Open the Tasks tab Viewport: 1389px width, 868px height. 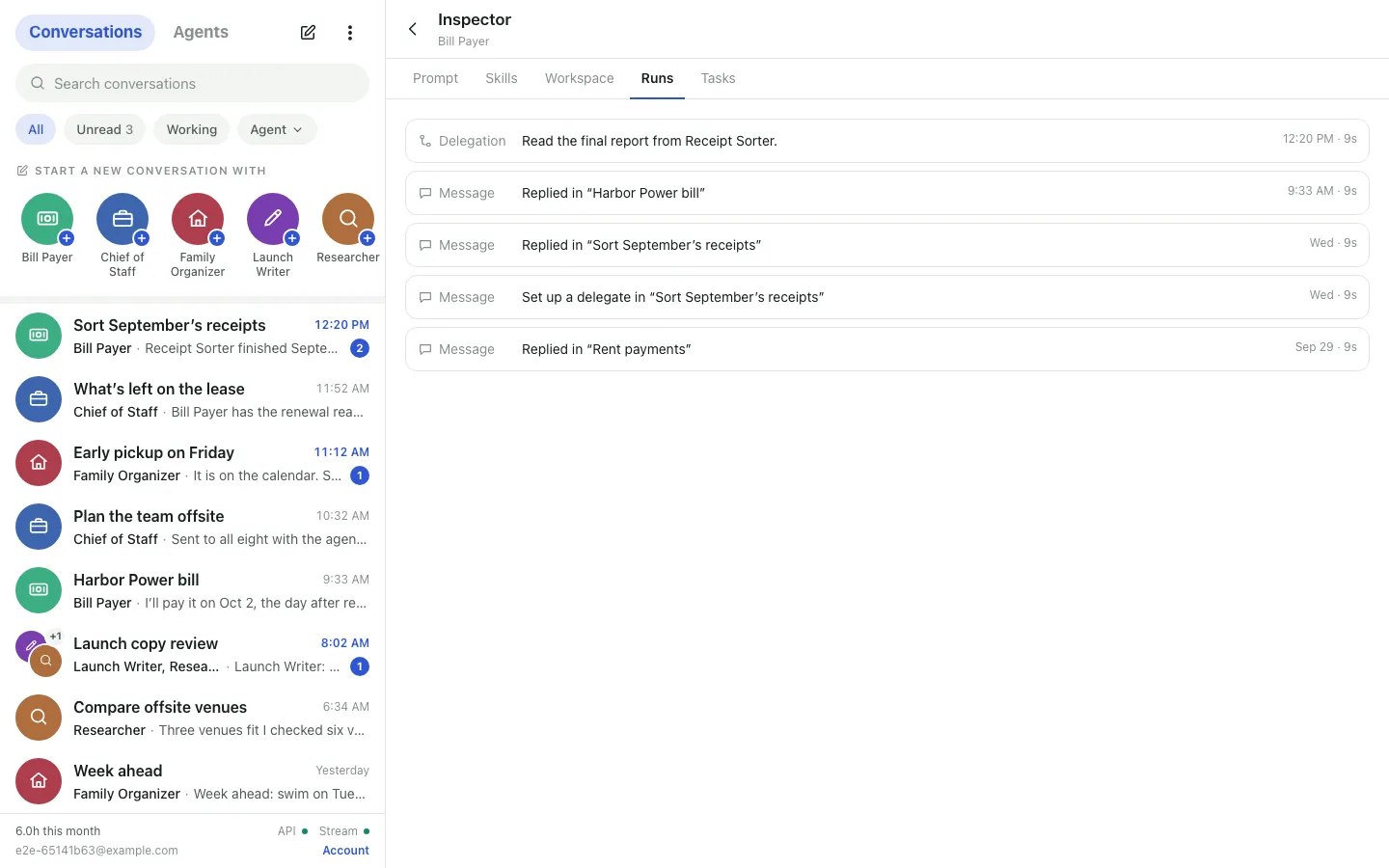(719, 78)
